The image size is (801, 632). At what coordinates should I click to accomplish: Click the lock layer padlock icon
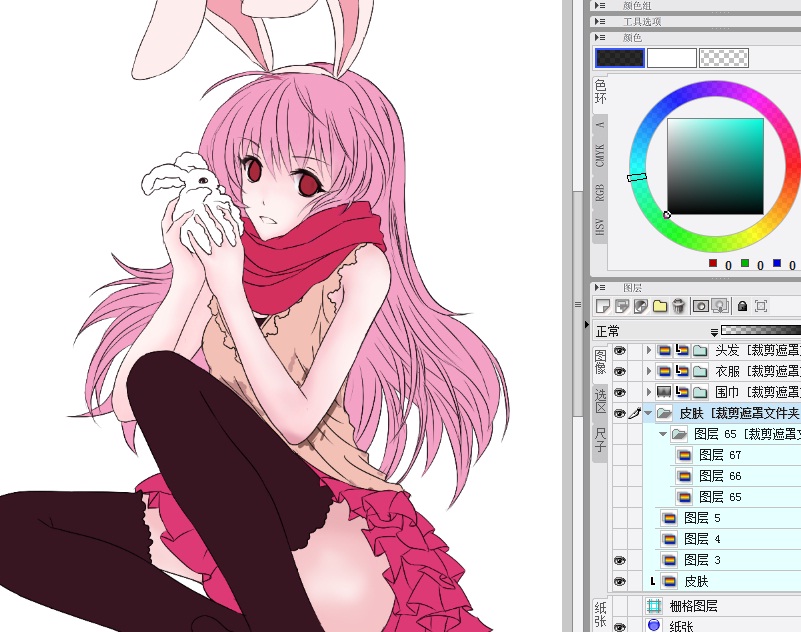click(742, 306)
